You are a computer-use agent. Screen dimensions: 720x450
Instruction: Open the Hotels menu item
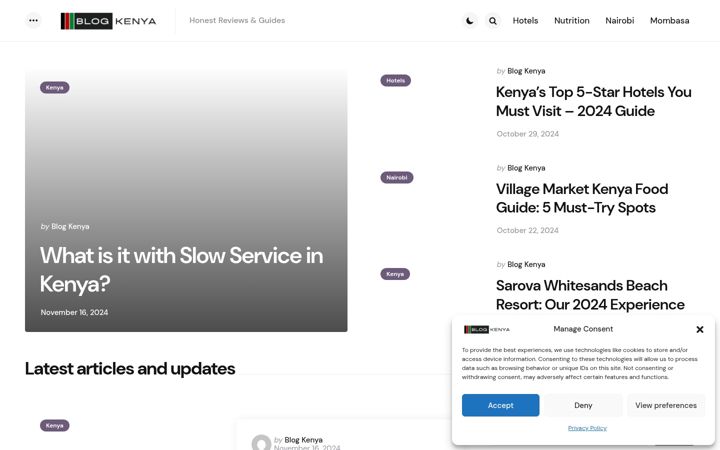pyautogui.click(x=525, y=21)
